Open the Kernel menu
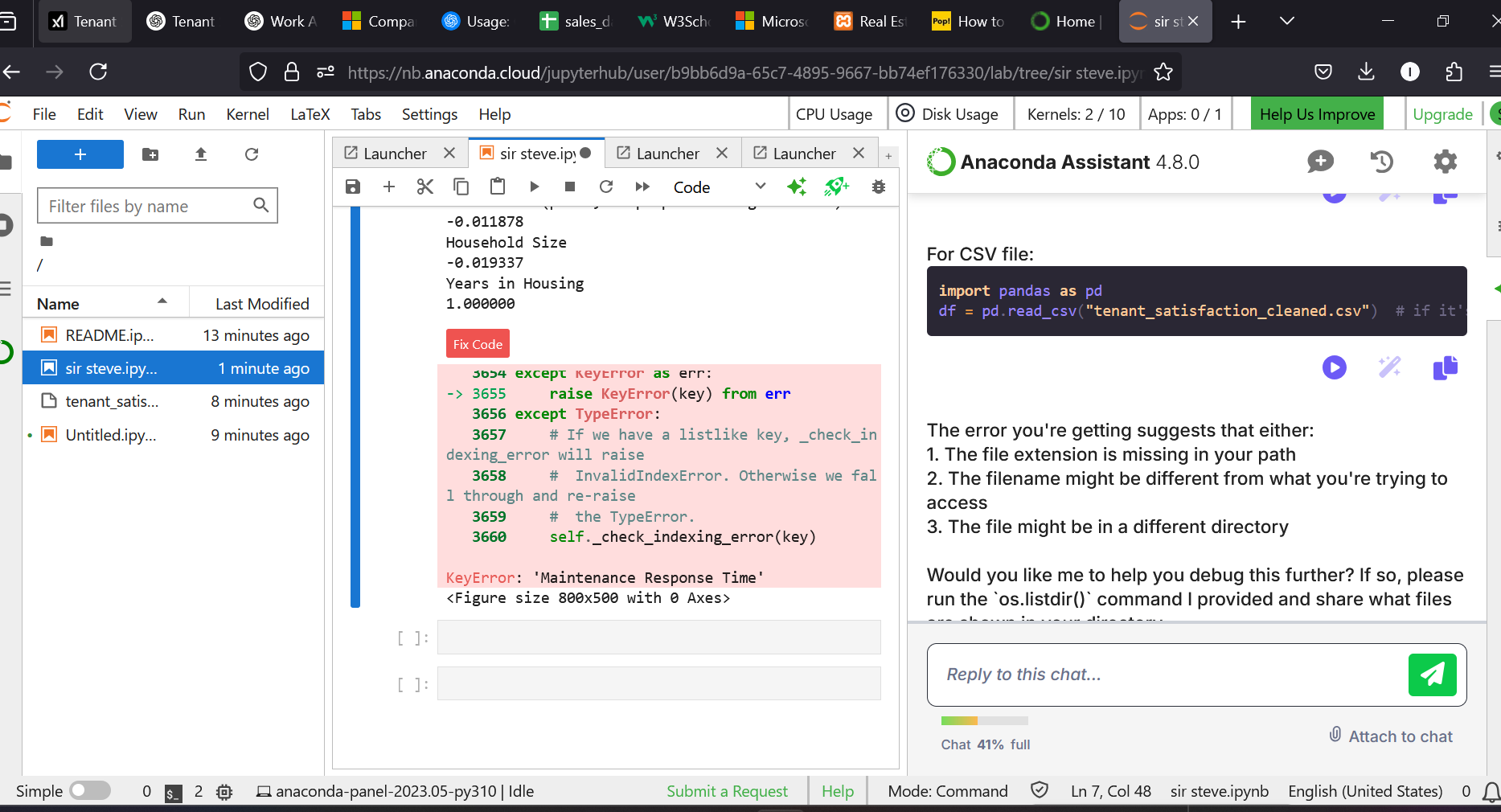 pos(247,114)
